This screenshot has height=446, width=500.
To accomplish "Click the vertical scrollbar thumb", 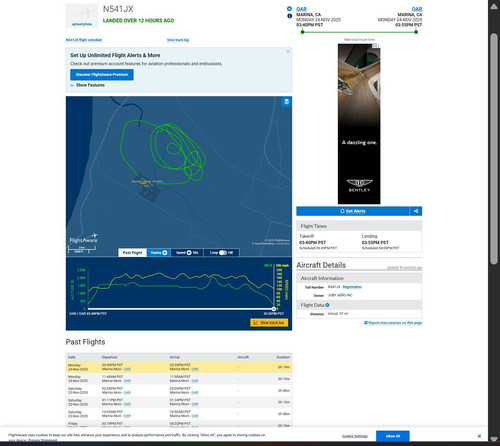I will (x=494, y=149).
